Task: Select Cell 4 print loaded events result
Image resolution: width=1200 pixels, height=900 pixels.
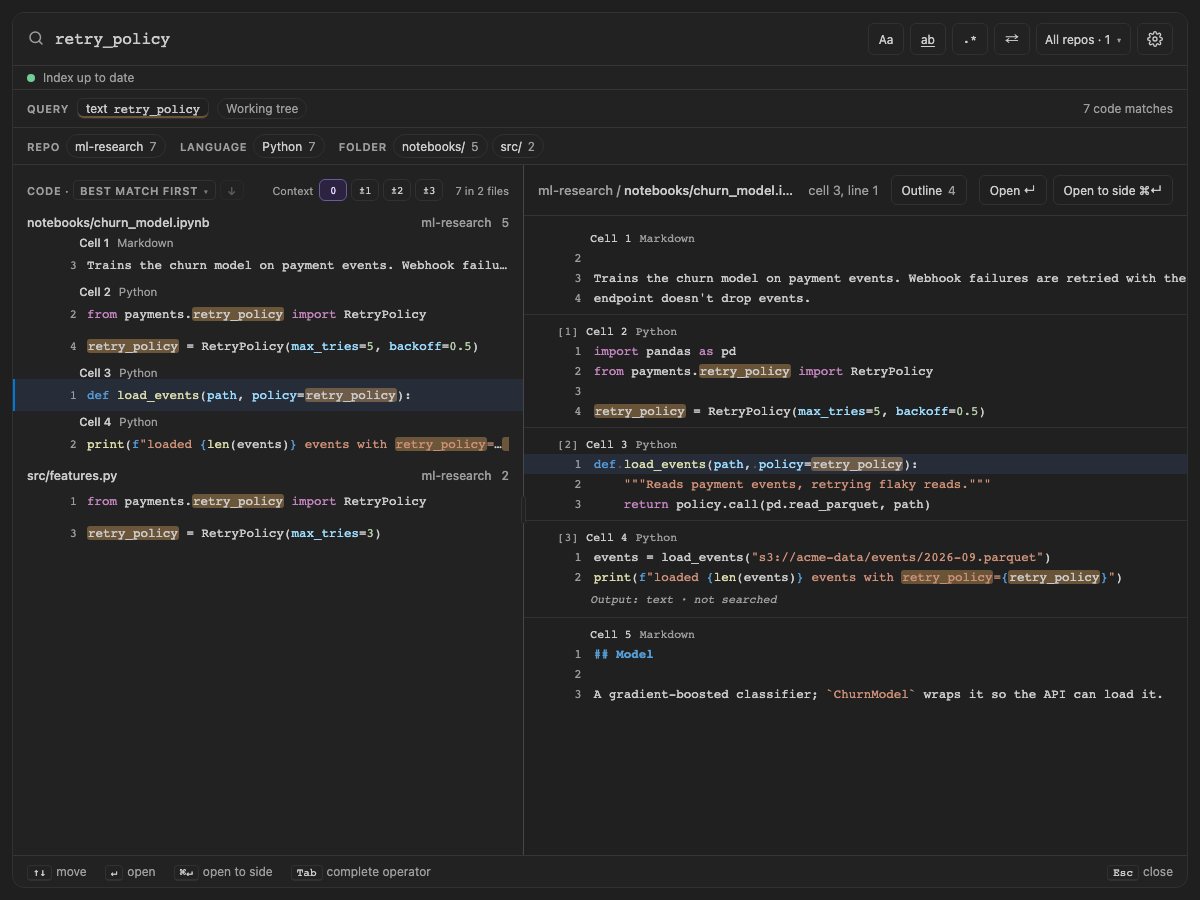Action: coord(268,444)
